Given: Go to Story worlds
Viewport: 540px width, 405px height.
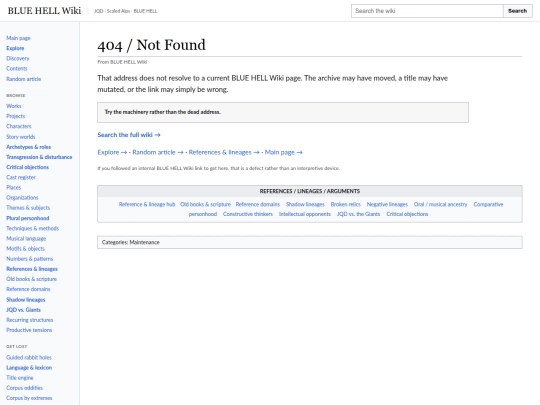Looking at the screenshot, I should tap(21, 136).
